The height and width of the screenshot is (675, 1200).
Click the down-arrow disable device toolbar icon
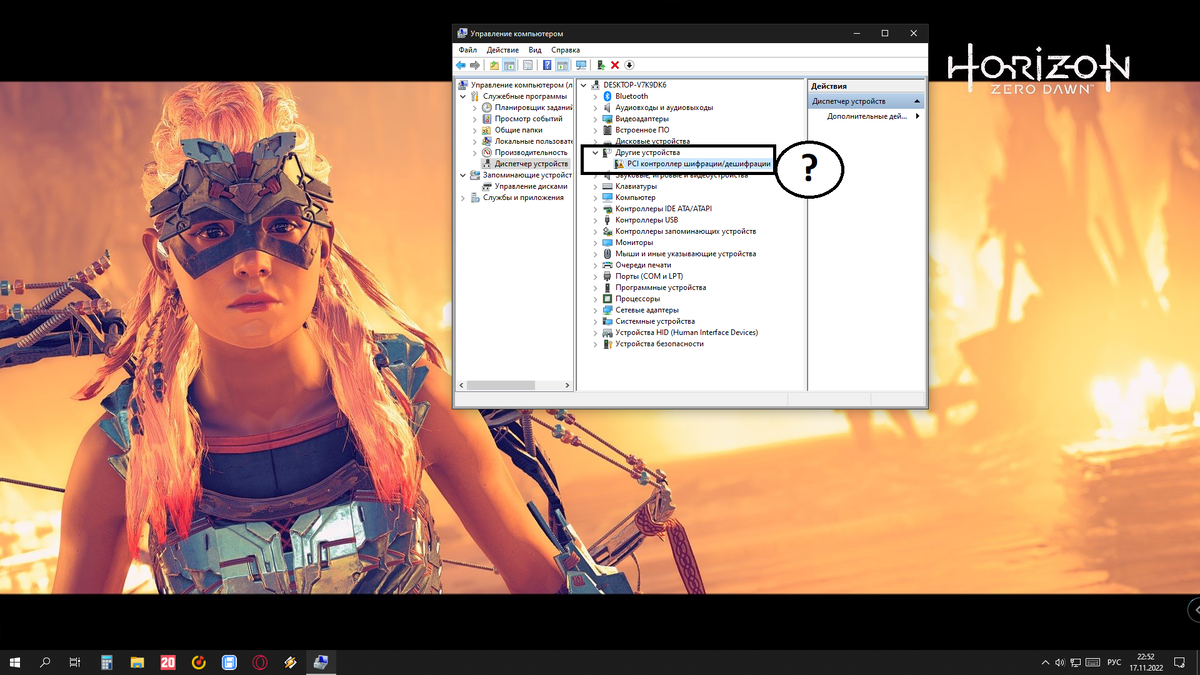[630, 65]
